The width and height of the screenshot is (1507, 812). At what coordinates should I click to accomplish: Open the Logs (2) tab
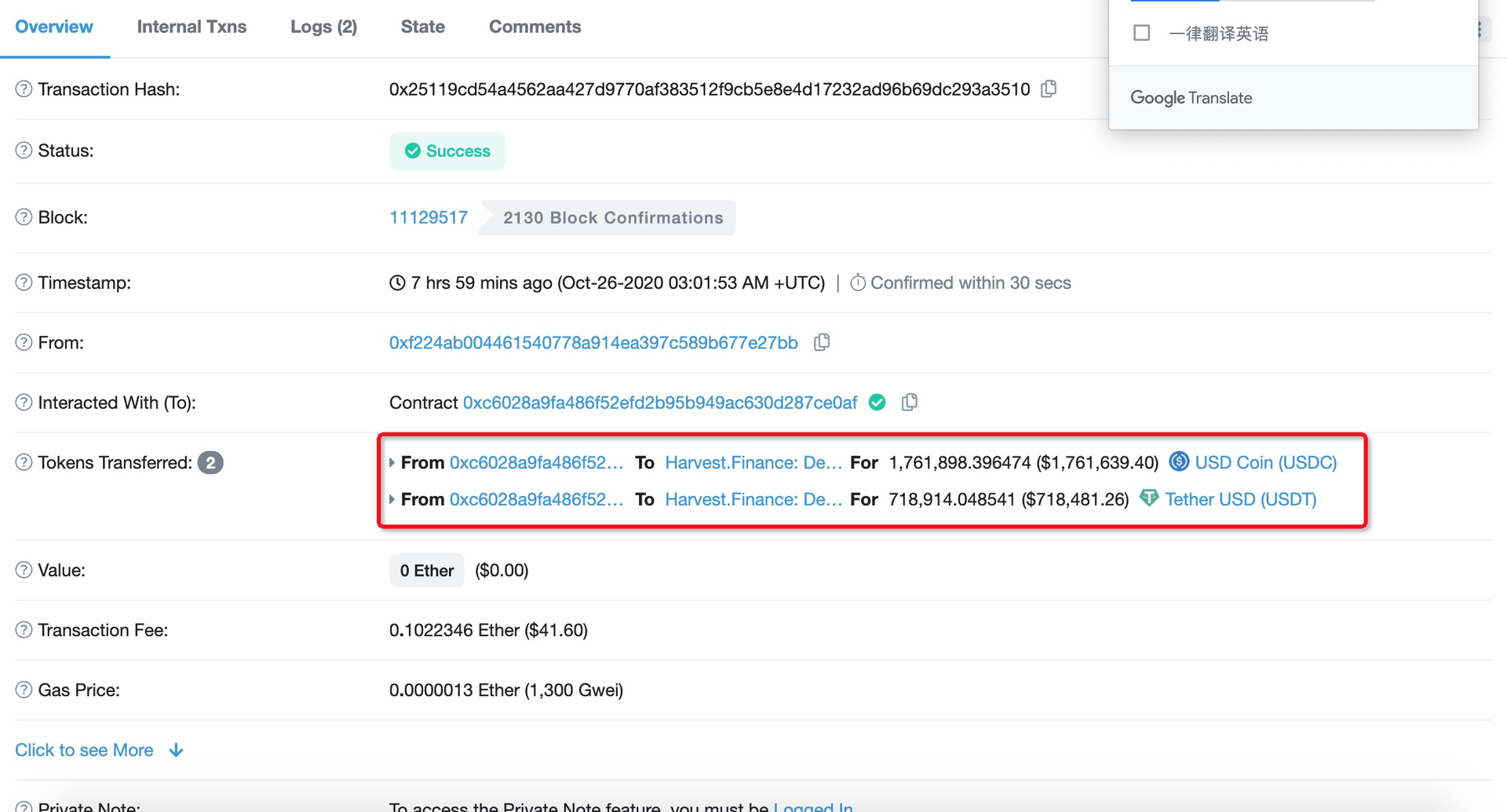pyautogui.click(x=323, y=27)
